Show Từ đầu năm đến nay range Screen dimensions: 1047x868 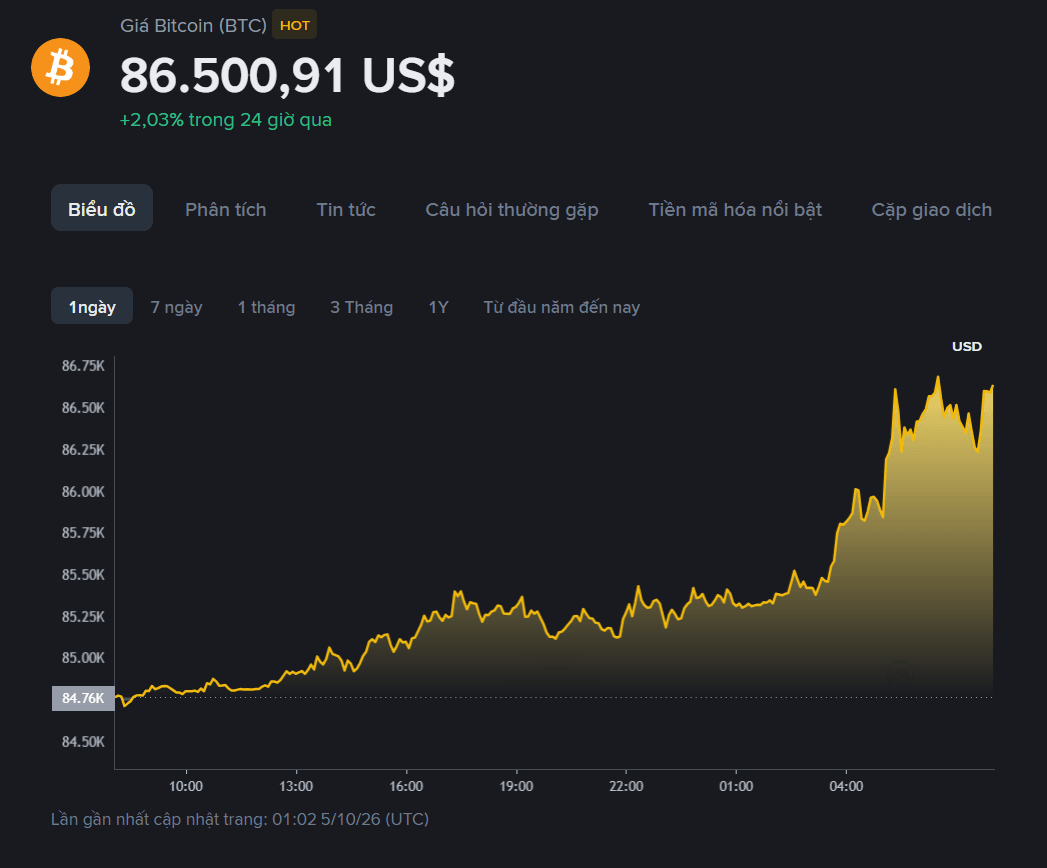(562, 307)
